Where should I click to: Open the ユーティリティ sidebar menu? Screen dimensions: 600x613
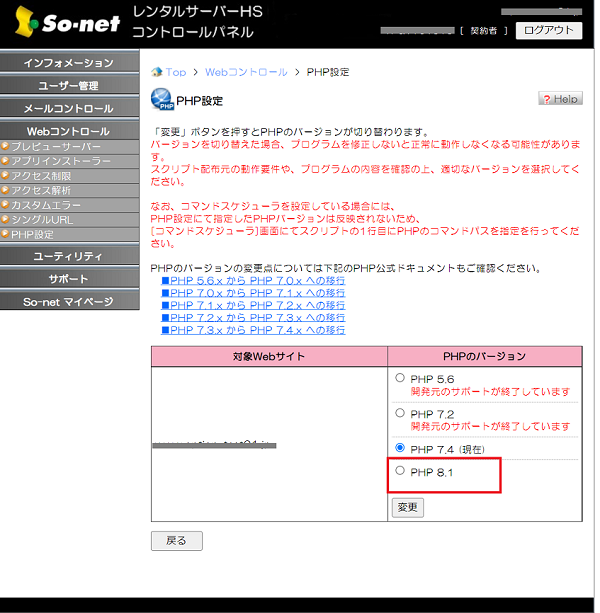click(68, 256)
